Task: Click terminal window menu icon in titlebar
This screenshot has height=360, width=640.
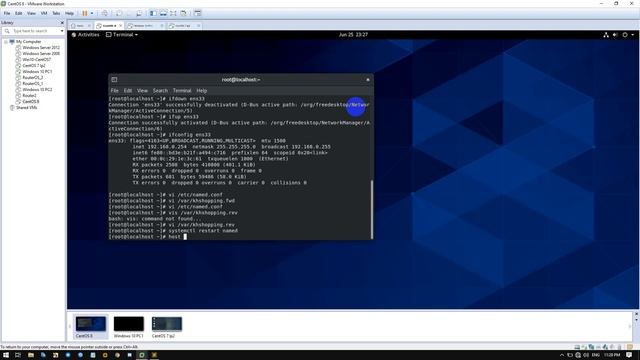Action: tap(114, 80)
